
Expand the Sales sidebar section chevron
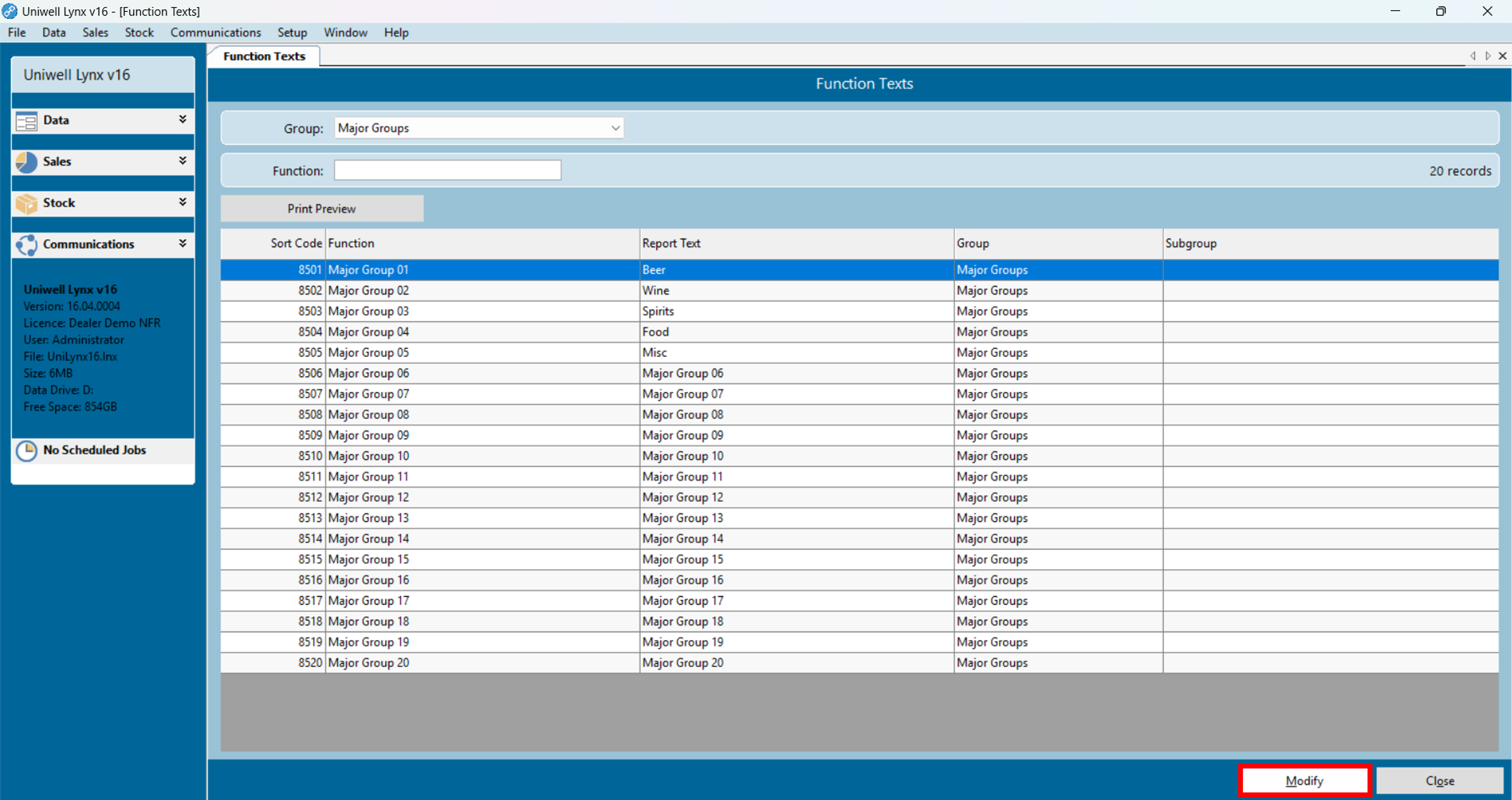pyautogui.click(x=182, y=161)
